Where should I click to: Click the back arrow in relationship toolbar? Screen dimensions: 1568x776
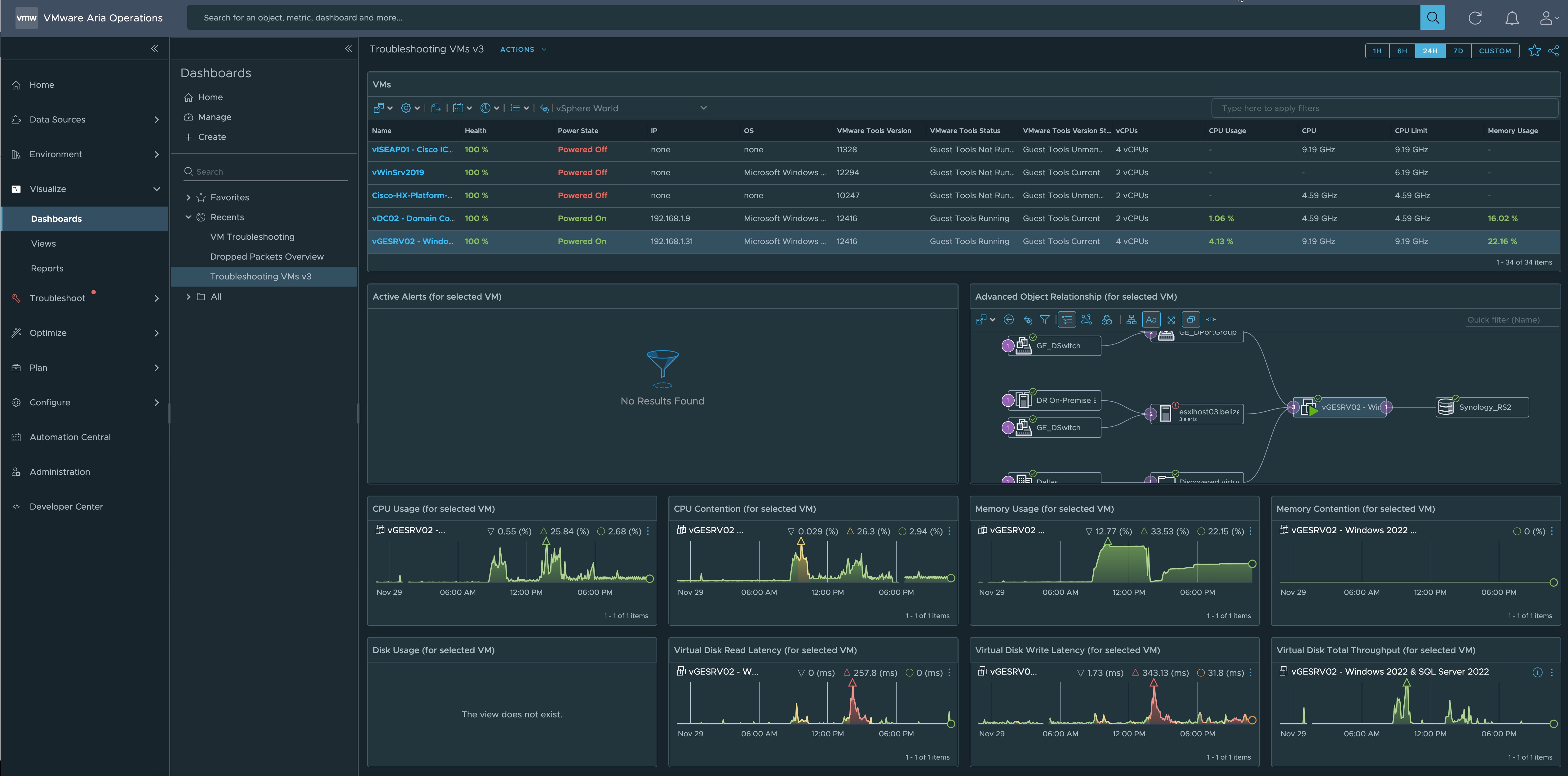1009,319
